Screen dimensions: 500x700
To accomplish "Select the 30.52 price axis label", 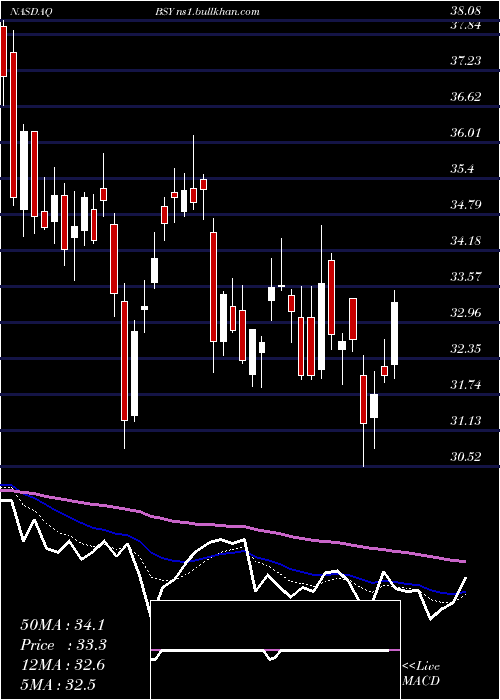I will [x=465, y=457].
